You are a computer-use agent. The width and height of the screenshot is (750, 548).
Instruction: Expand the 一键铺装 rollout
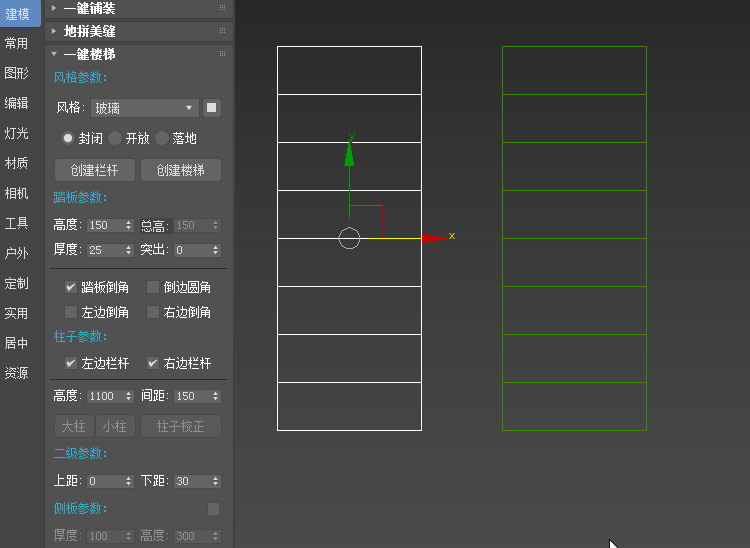(139, 9)
